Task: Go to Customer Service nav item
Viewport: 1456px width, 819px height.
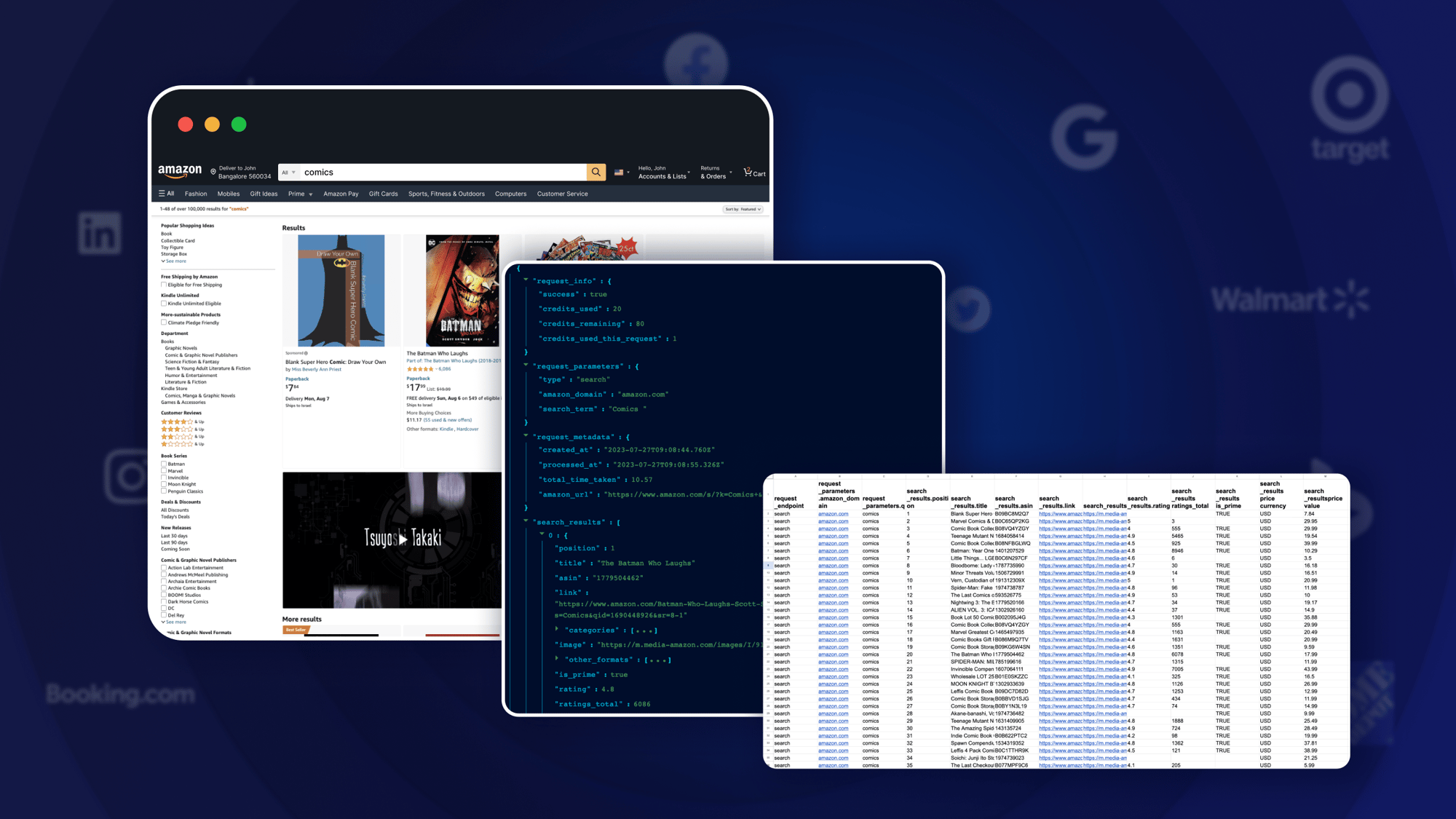Action: coord(562,194)
